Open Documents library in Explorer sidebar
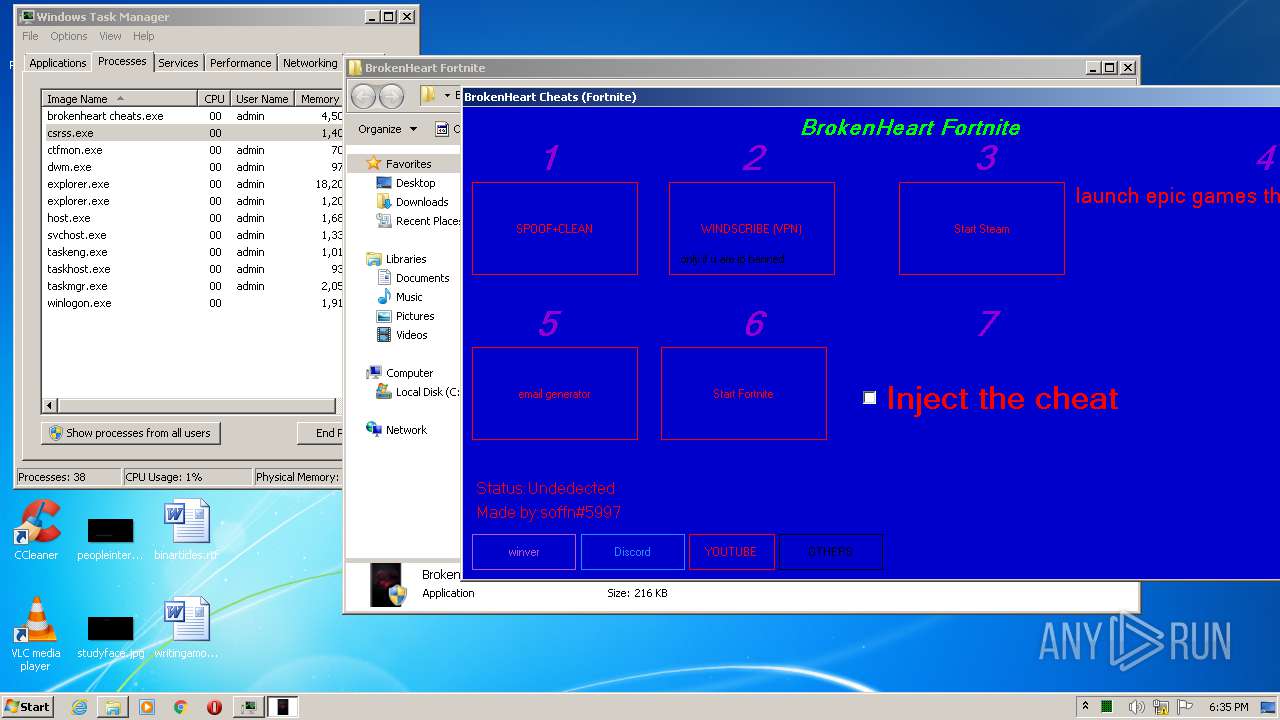The height and width of the screenshot is (720, 1280). click(412, 278)
